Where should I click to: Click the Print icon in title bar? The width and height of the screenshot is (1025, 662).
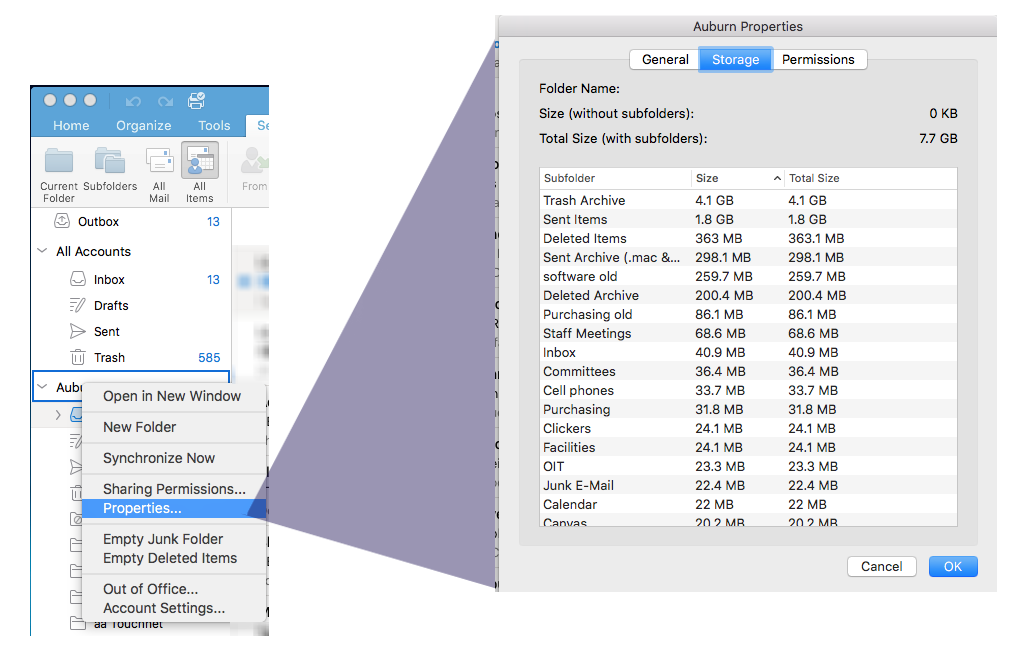point(196,101)
